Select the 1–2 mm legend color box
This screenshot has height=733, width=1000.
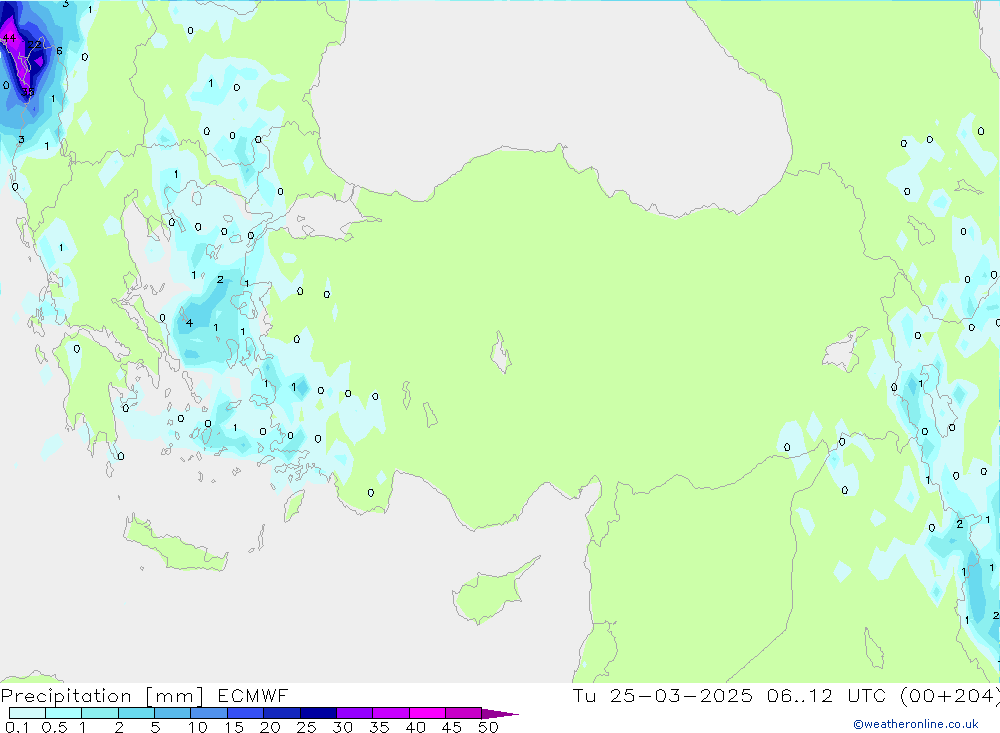click(100, 713)
